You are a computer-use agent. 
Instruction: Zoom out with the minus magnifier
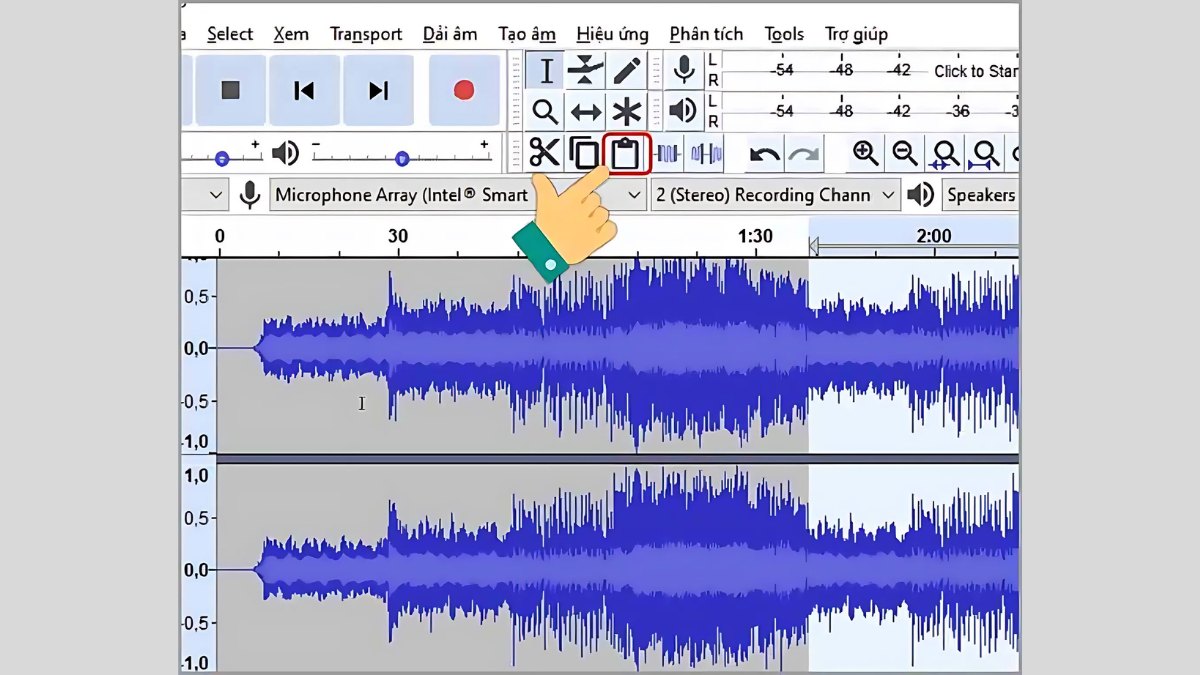(x=905, y=154)
